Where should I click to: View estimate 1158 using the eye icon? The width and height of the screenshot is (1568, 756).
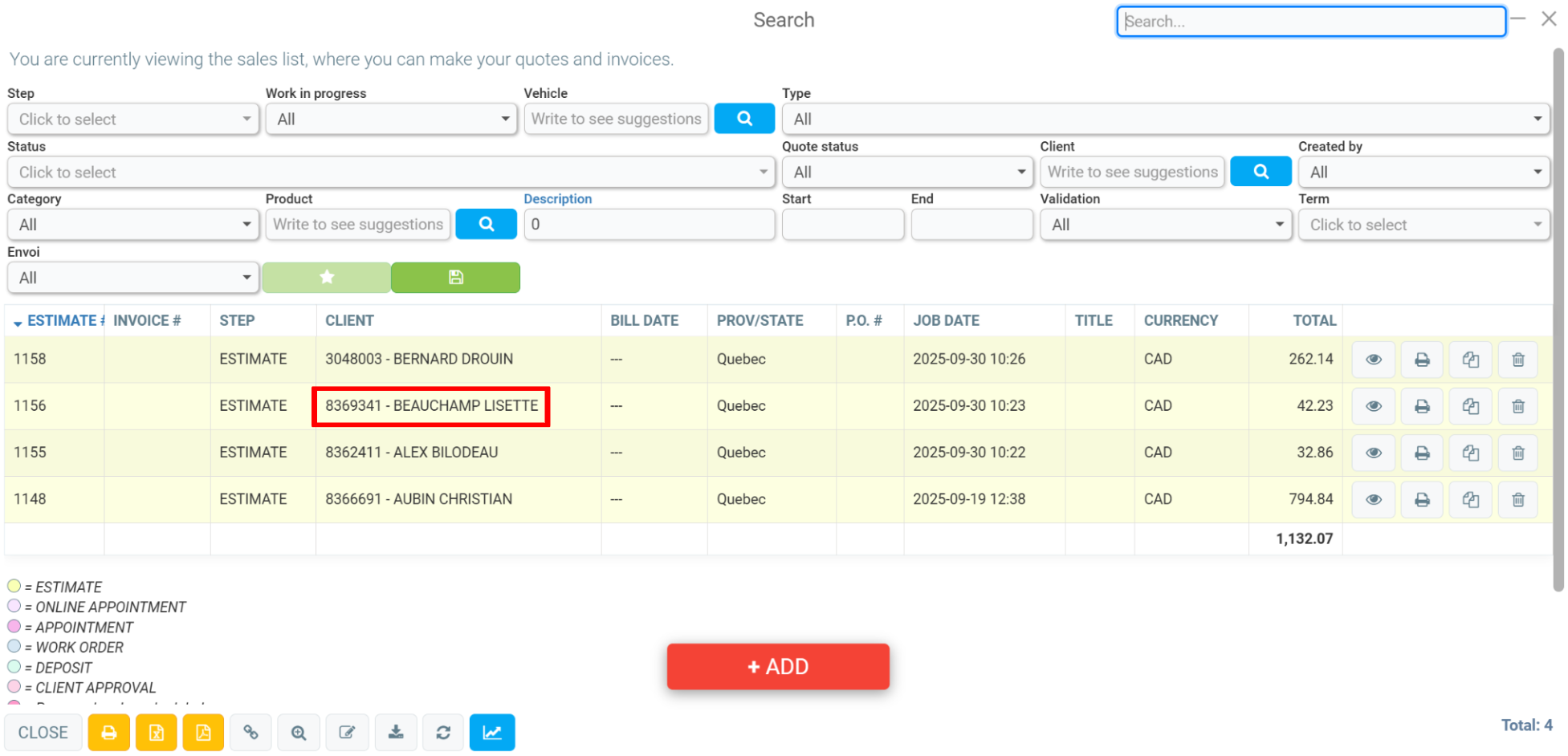[x=1374, y=360]
